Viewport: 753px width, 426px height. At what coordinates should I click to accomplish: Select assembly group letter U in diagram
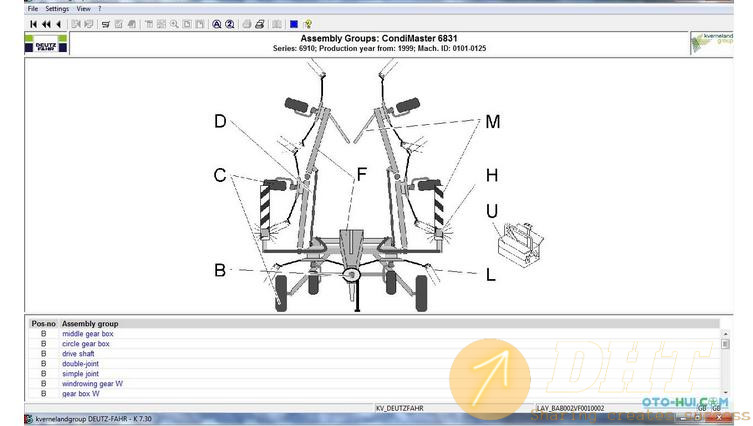pos(492,211)
